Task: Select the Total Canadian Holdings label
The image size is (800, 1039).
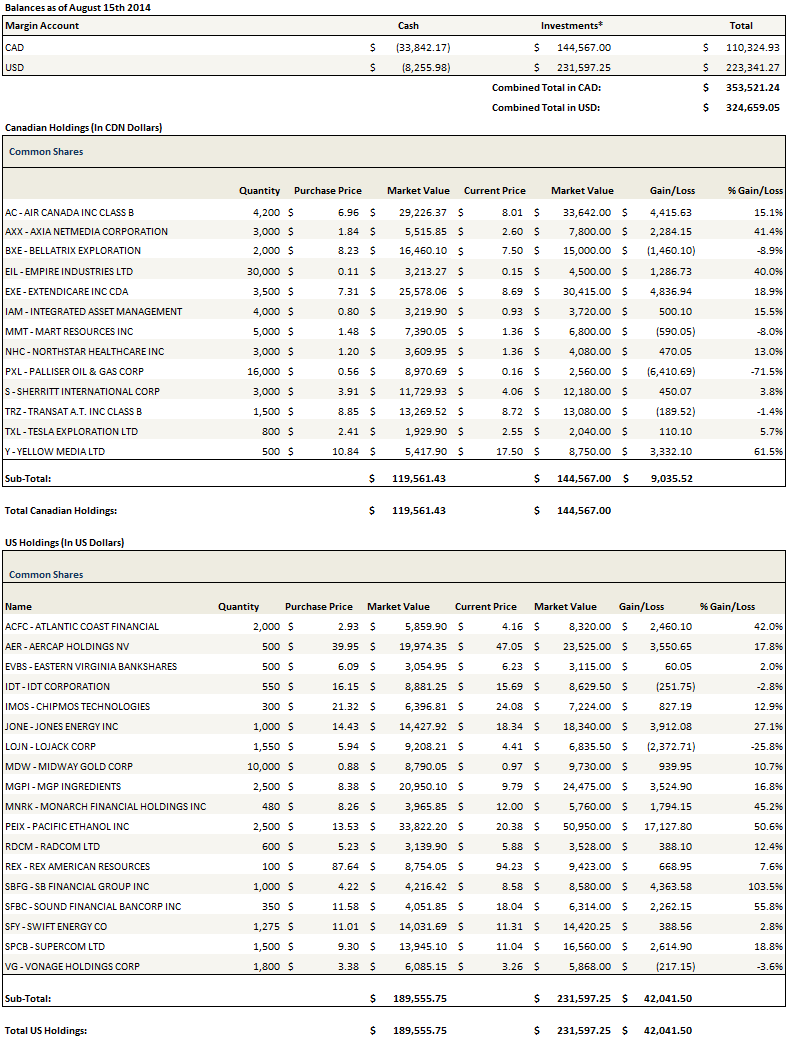Action: click(x=61, y=511)
